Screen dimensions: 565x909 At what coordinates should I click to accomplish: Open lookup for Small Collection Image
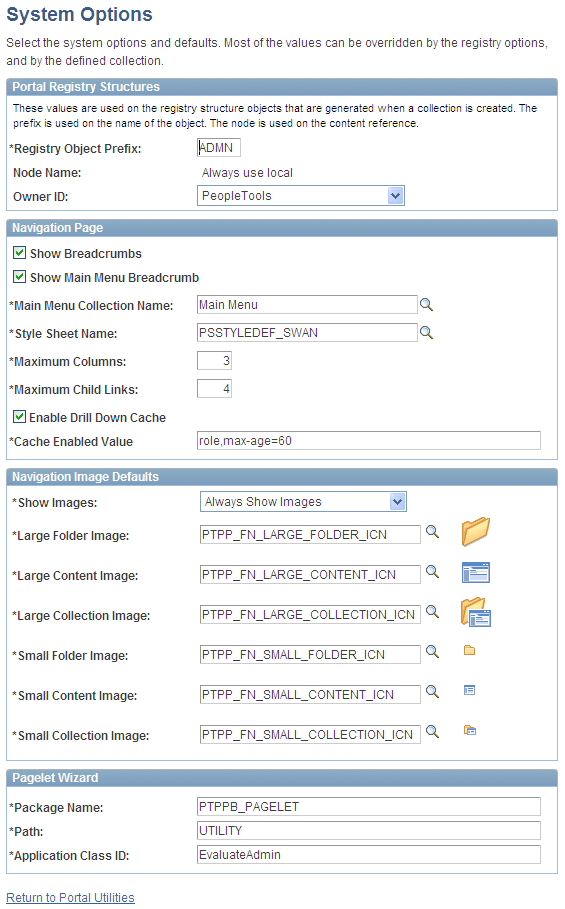(x=432, y=732)
